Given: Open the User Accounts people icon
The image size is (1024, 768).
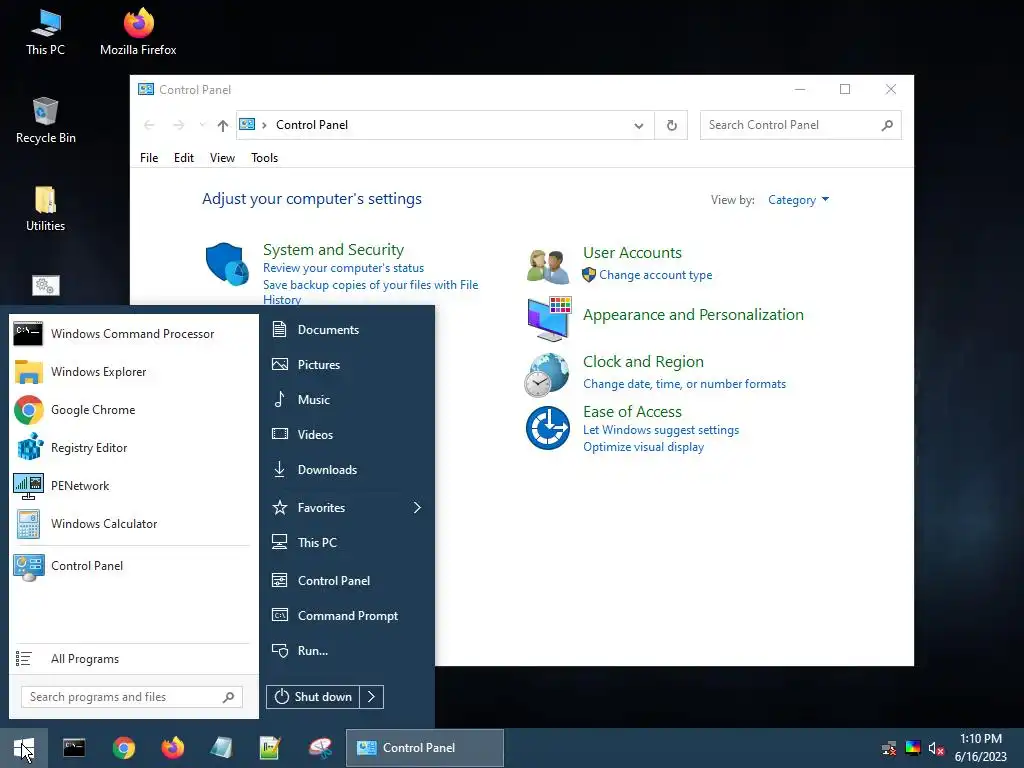Looking at the screenshot, I should 548,266.
